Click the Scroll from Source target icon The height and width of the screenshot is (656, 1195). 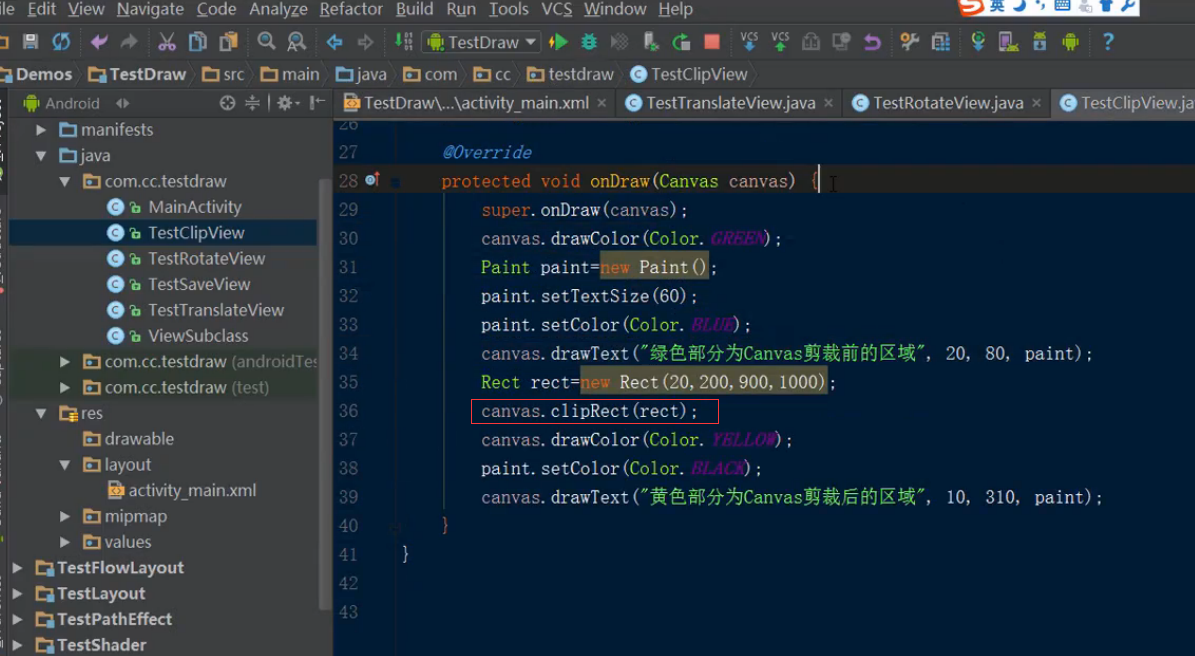[227, 103]
